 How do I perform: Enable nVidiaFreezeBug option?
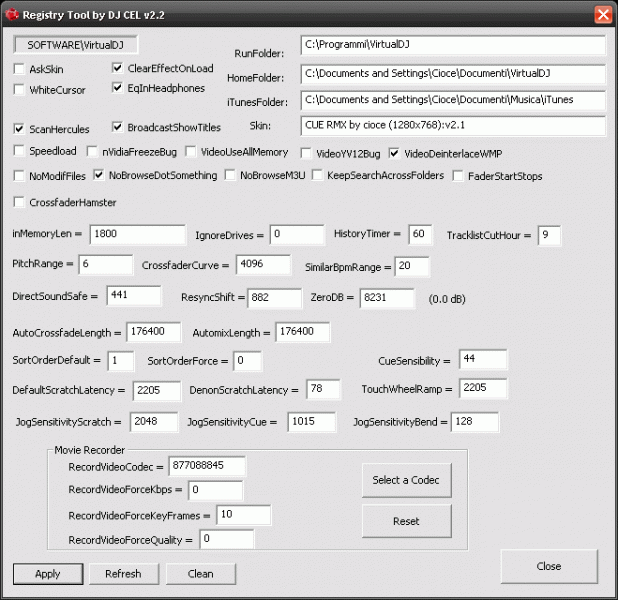(92, 152)
